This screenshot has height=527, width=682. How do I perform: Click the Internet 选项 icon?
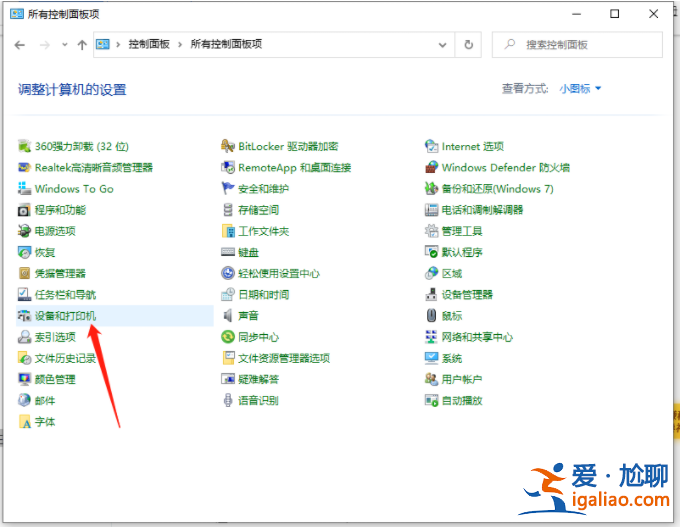[x=431, y=146]
